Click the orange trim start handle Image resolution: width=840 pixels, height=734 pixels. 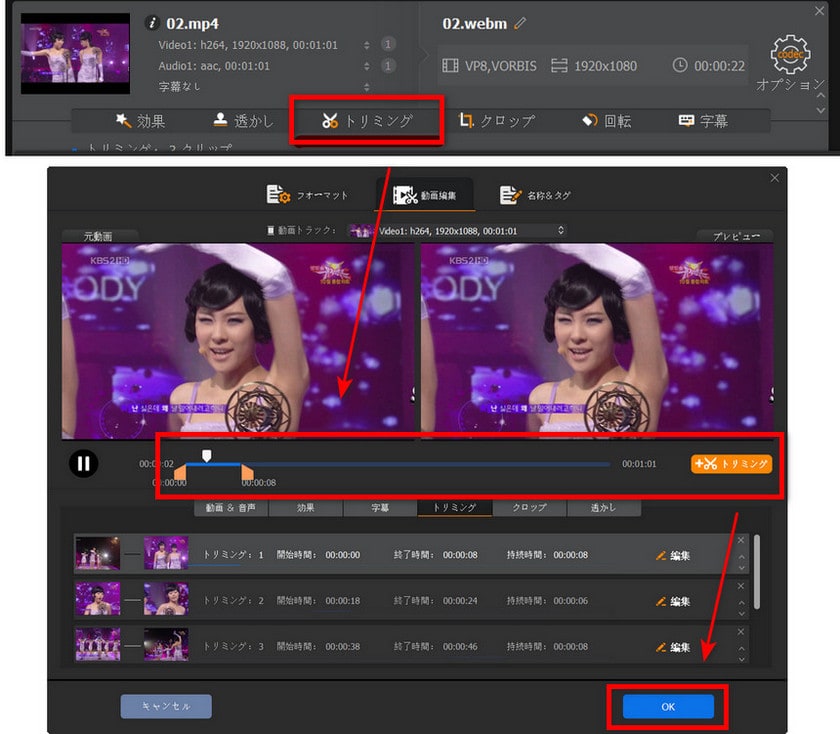tap(180, 473)
